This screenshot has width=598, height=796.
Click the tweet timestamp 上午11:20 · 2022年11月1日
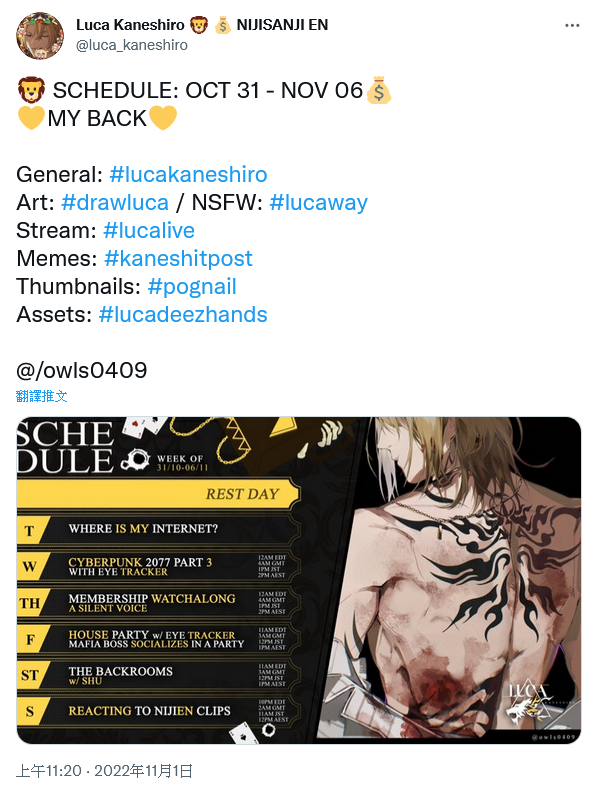pyautogui.click(x=105, y=771)
